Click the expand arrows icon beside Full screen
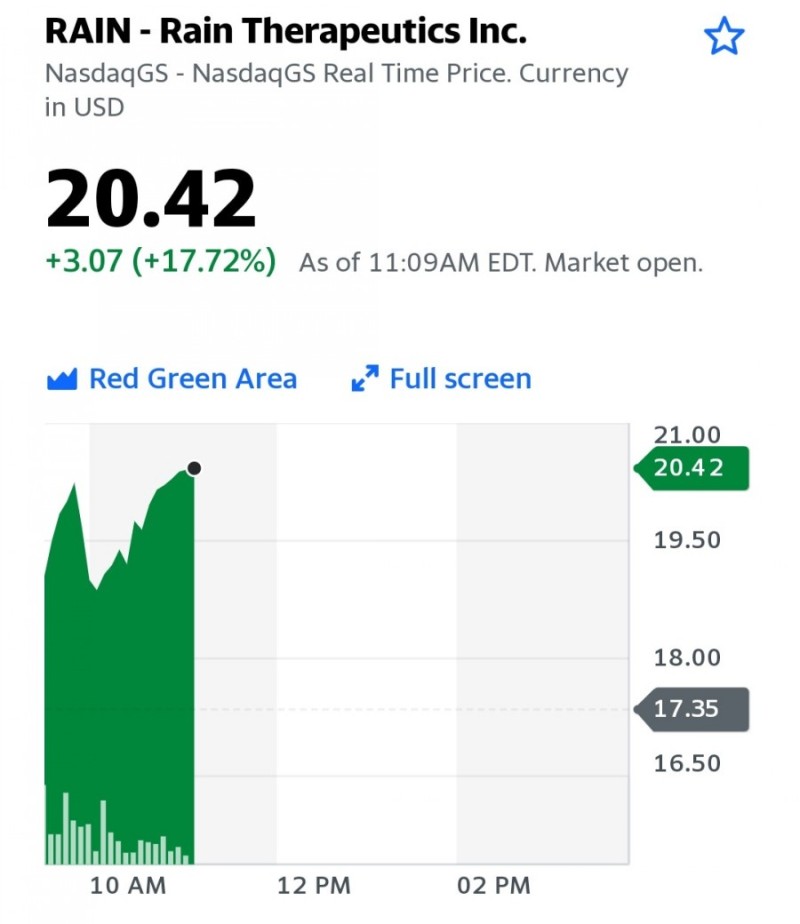 (x=365, y=378)
